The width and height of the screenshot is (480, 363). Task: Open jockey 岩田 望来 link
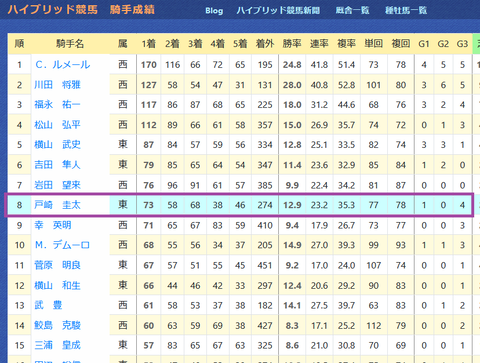(x=57, y=185)
